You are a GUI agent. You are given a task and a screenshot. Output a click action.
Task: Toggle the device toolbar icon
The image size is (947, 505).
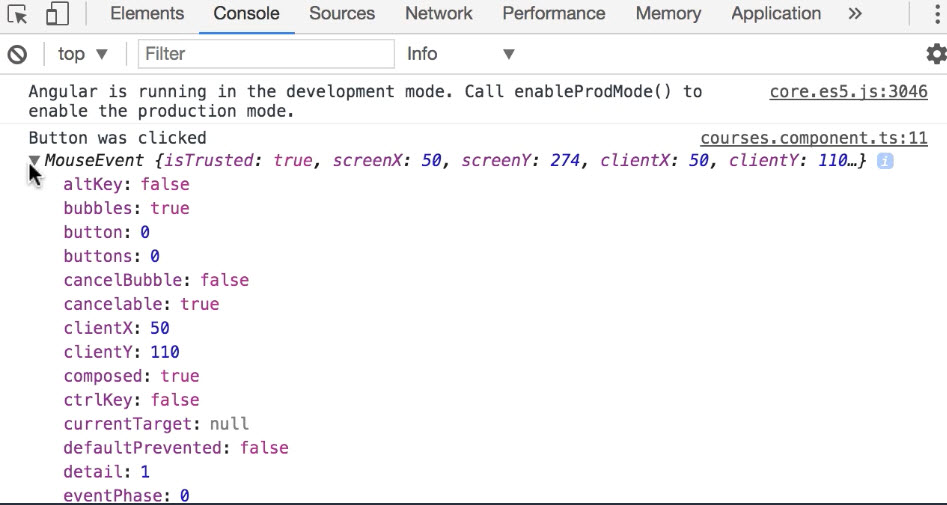[x=57, y=14]
